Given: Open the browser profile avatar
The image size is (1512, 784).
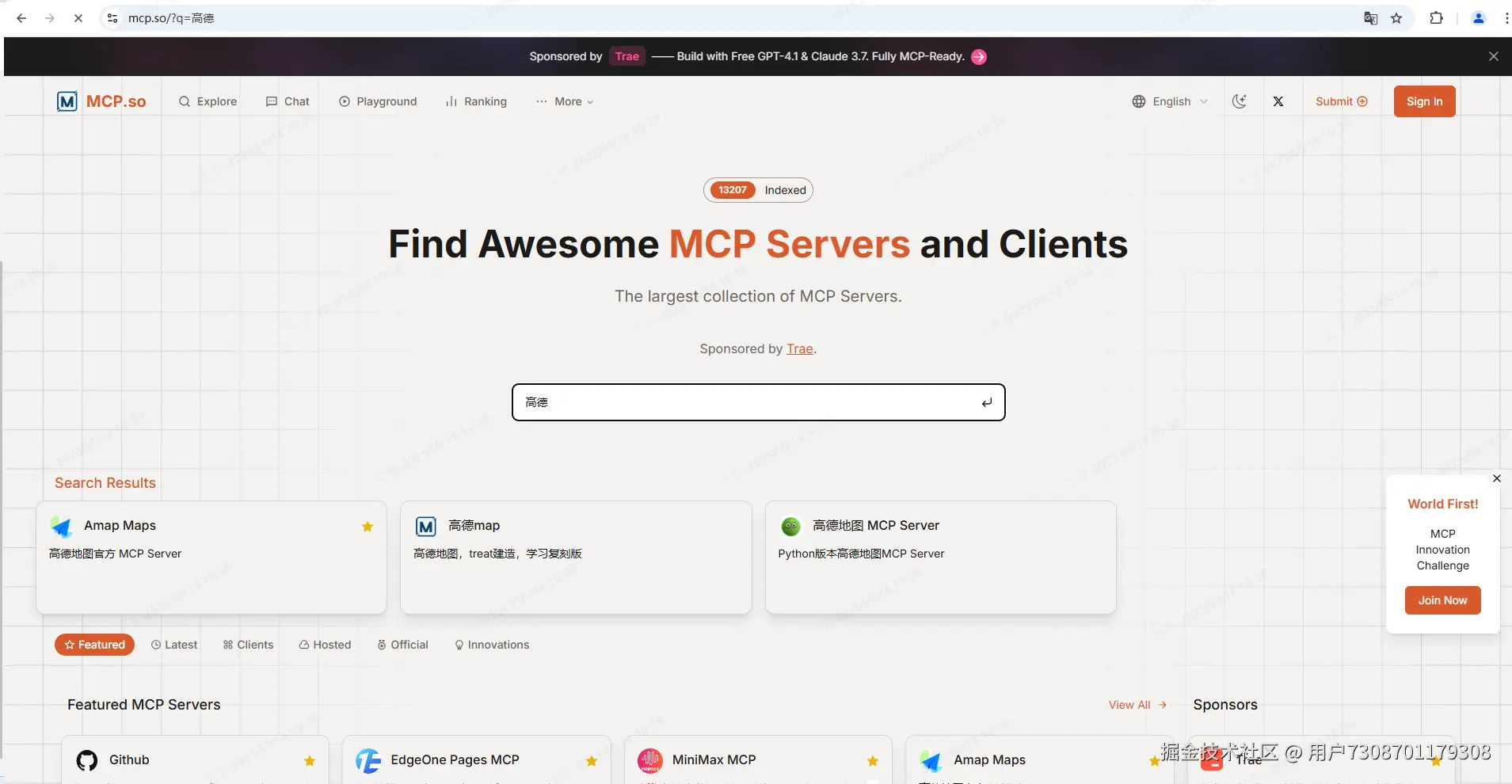Looking at the screenshot, I should click(x=1478, y=18).
